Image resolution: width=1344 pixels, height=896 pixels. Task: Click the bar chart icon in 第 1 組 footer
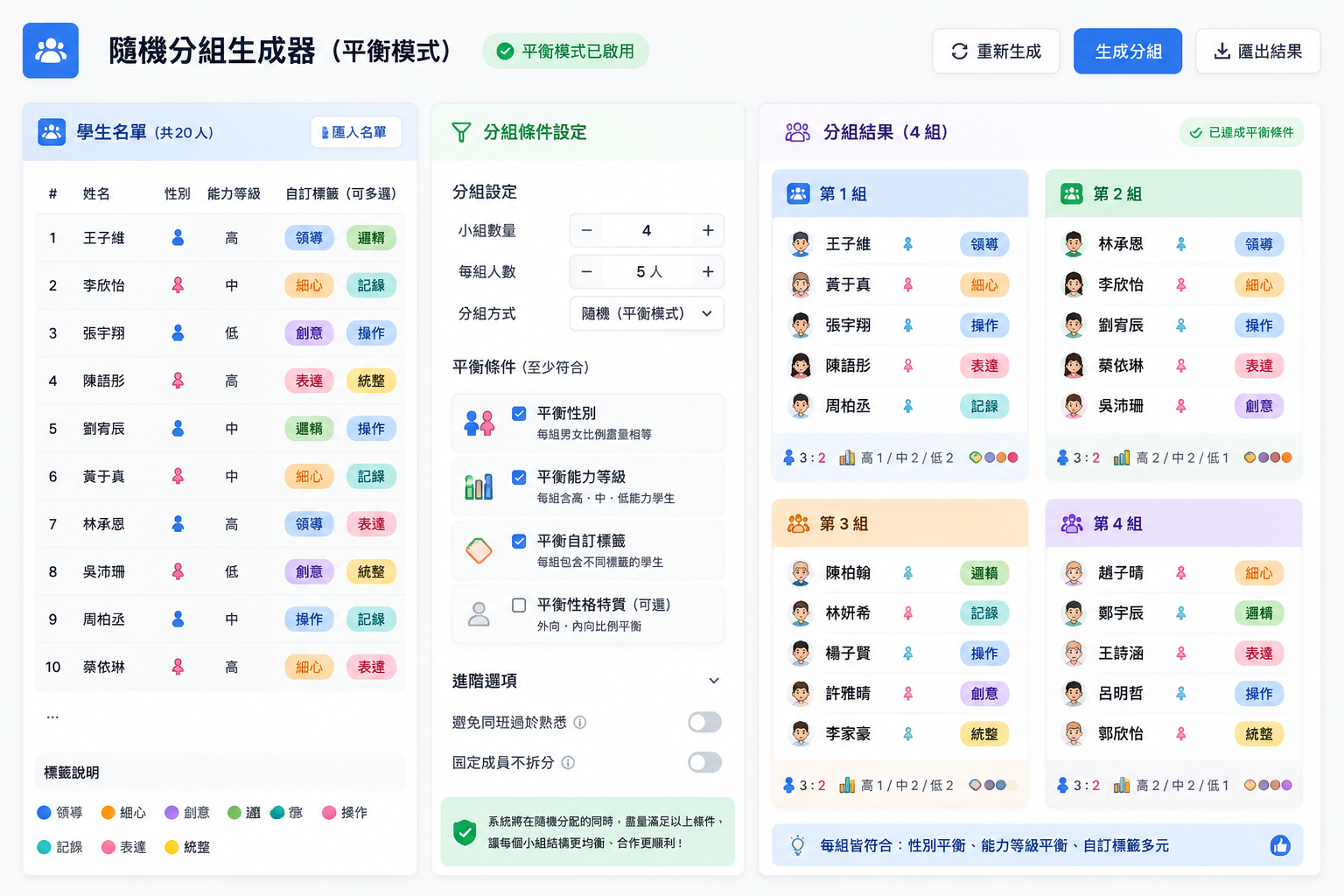(x=847, y=458)
